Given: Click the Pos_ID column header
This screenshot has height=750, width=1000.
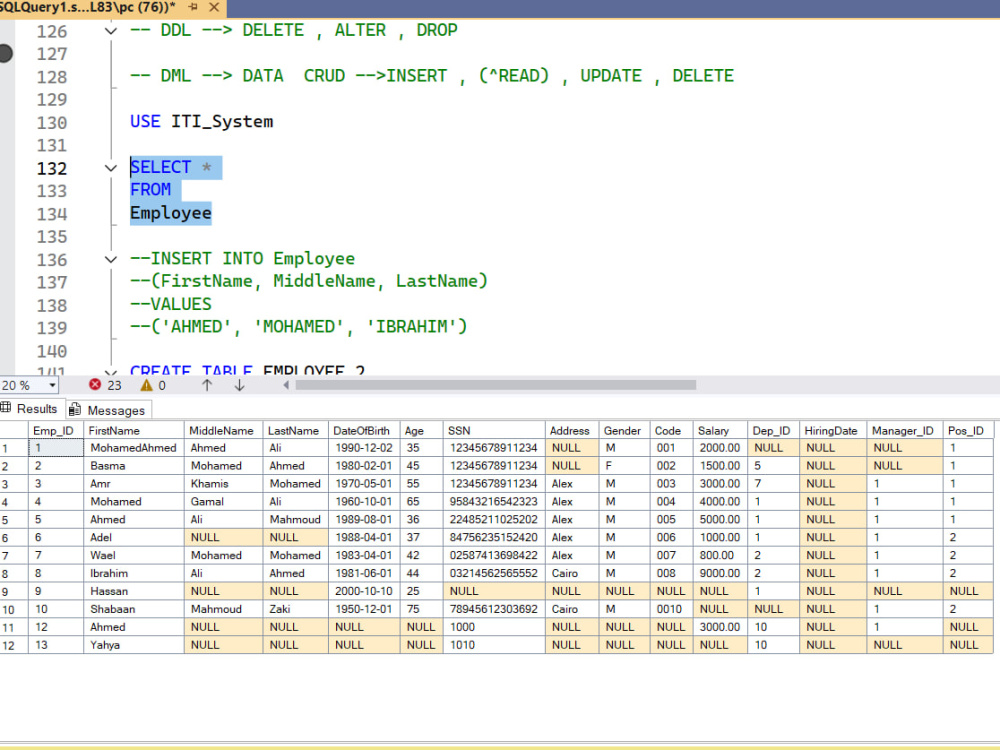Looking at the screenshot, I should (967, 430).
